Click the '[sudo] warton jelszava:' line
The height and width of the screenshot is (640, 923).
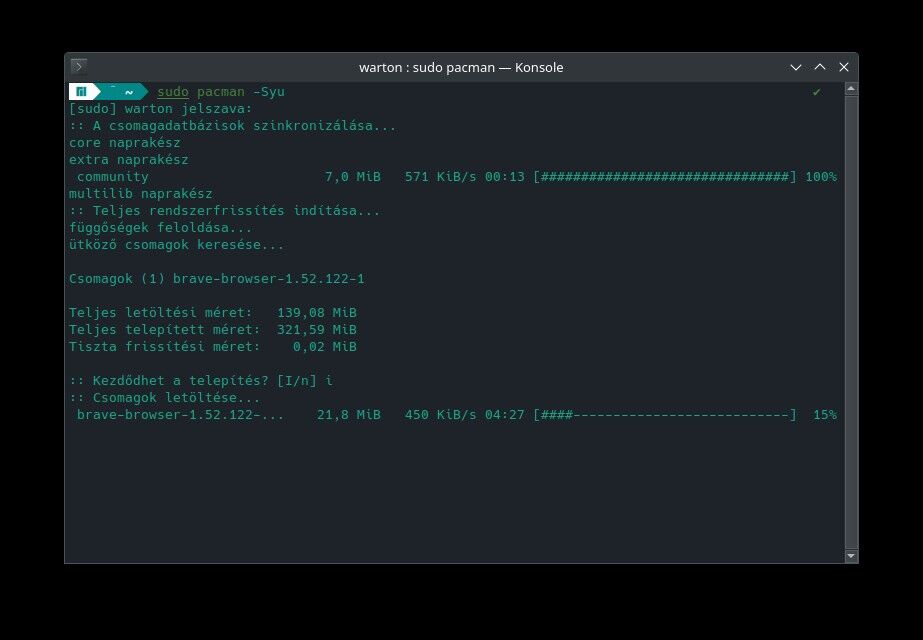tap(161, 109)
